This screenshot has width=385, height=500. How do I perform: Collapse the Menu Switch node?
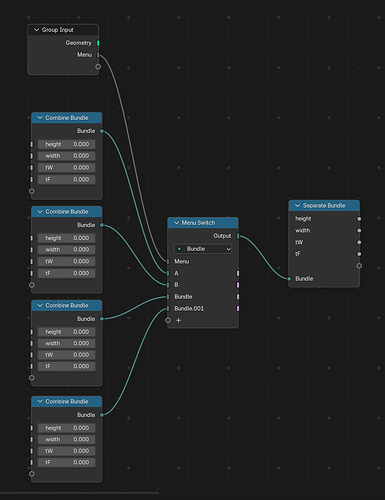[177, 223]
